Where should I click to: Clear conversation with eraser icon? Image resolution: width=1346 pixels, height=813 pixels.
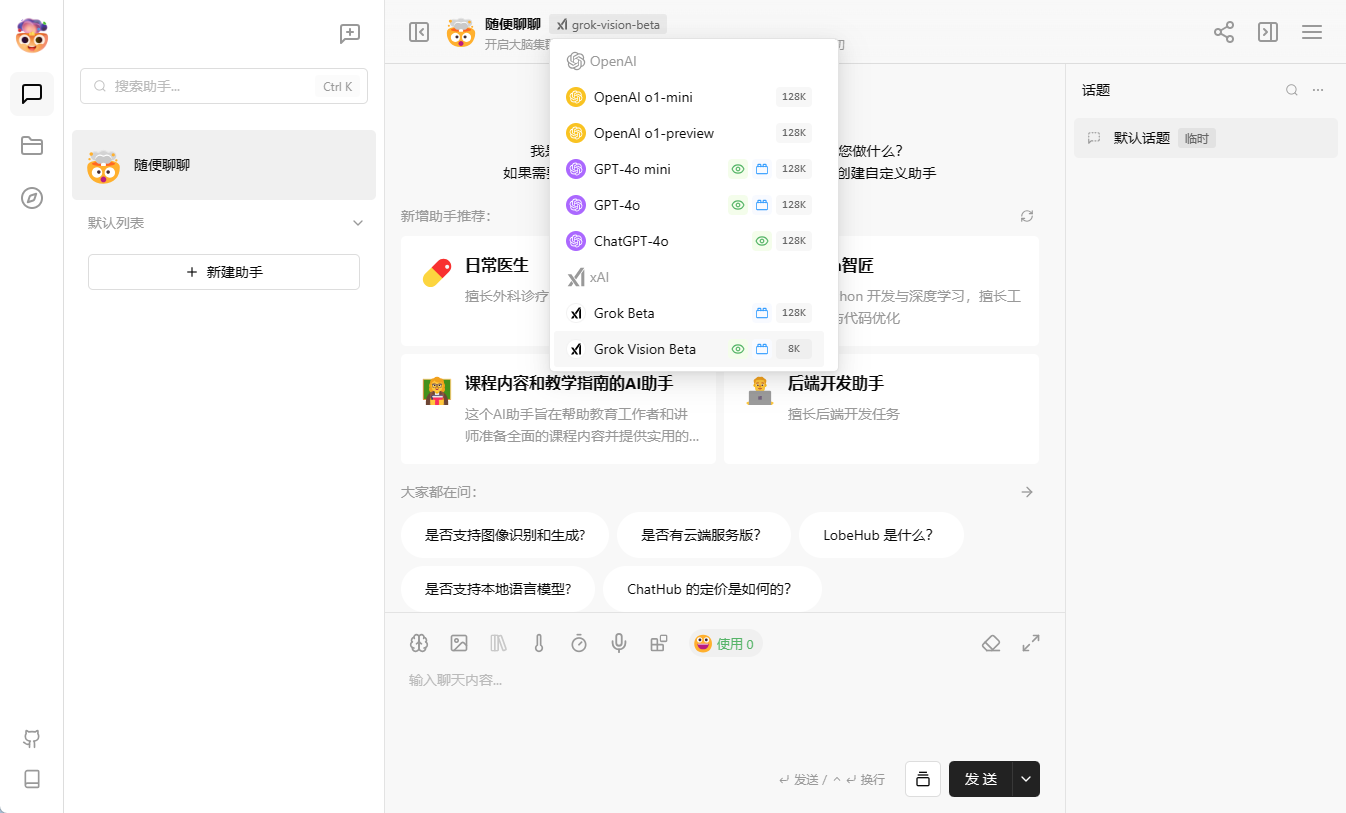(991, 643)
